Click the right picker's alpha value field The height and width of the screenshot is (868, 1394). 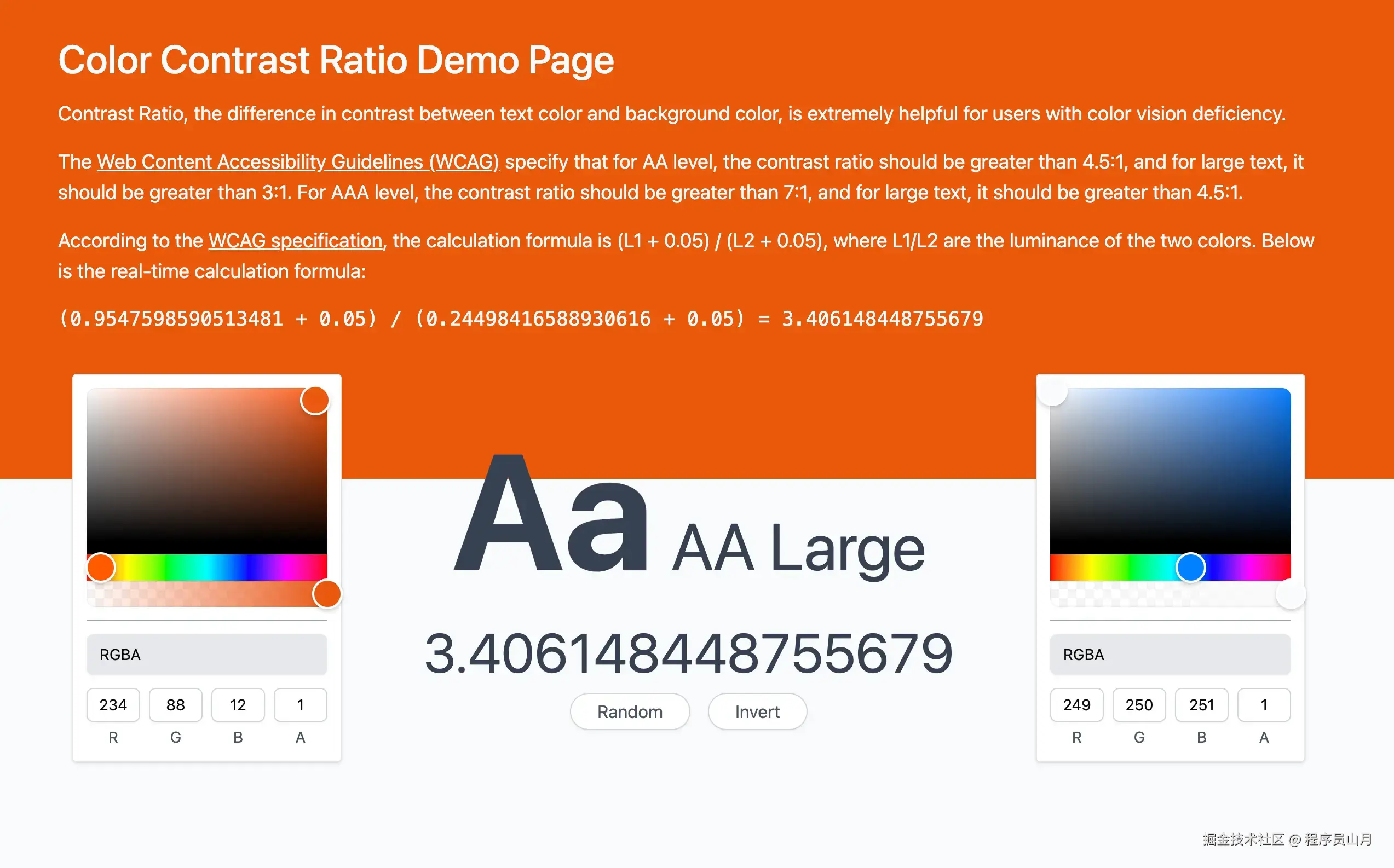coord(1264,704)
